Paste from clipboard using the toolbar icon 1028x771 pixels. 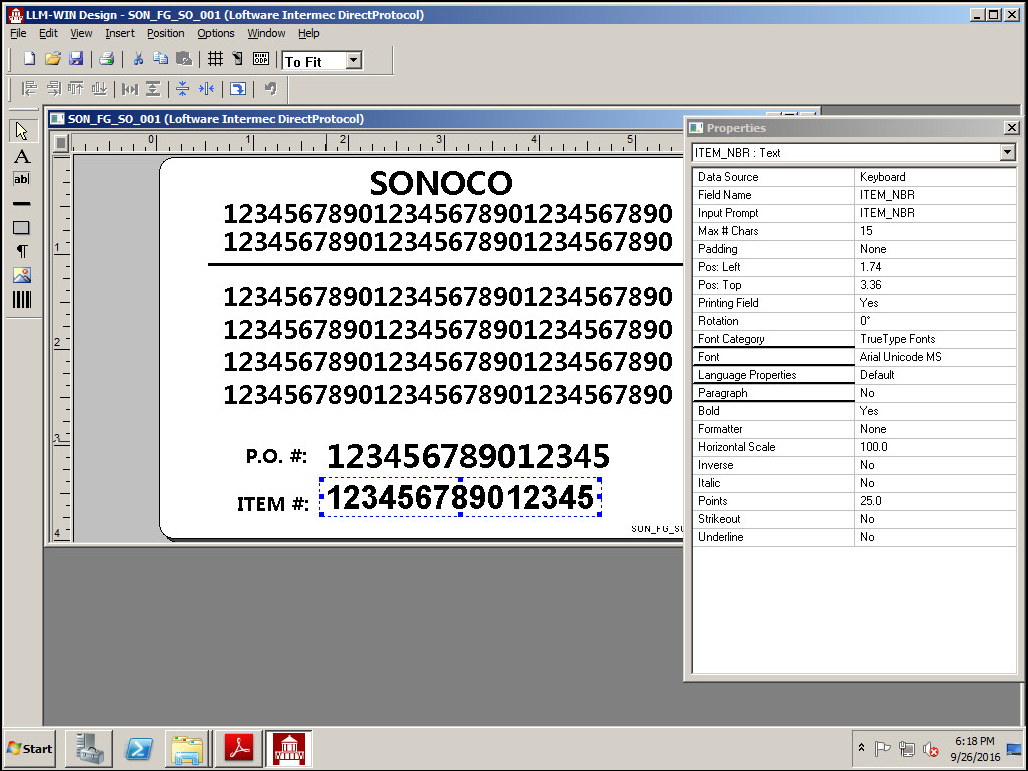(x=184, y=59)
